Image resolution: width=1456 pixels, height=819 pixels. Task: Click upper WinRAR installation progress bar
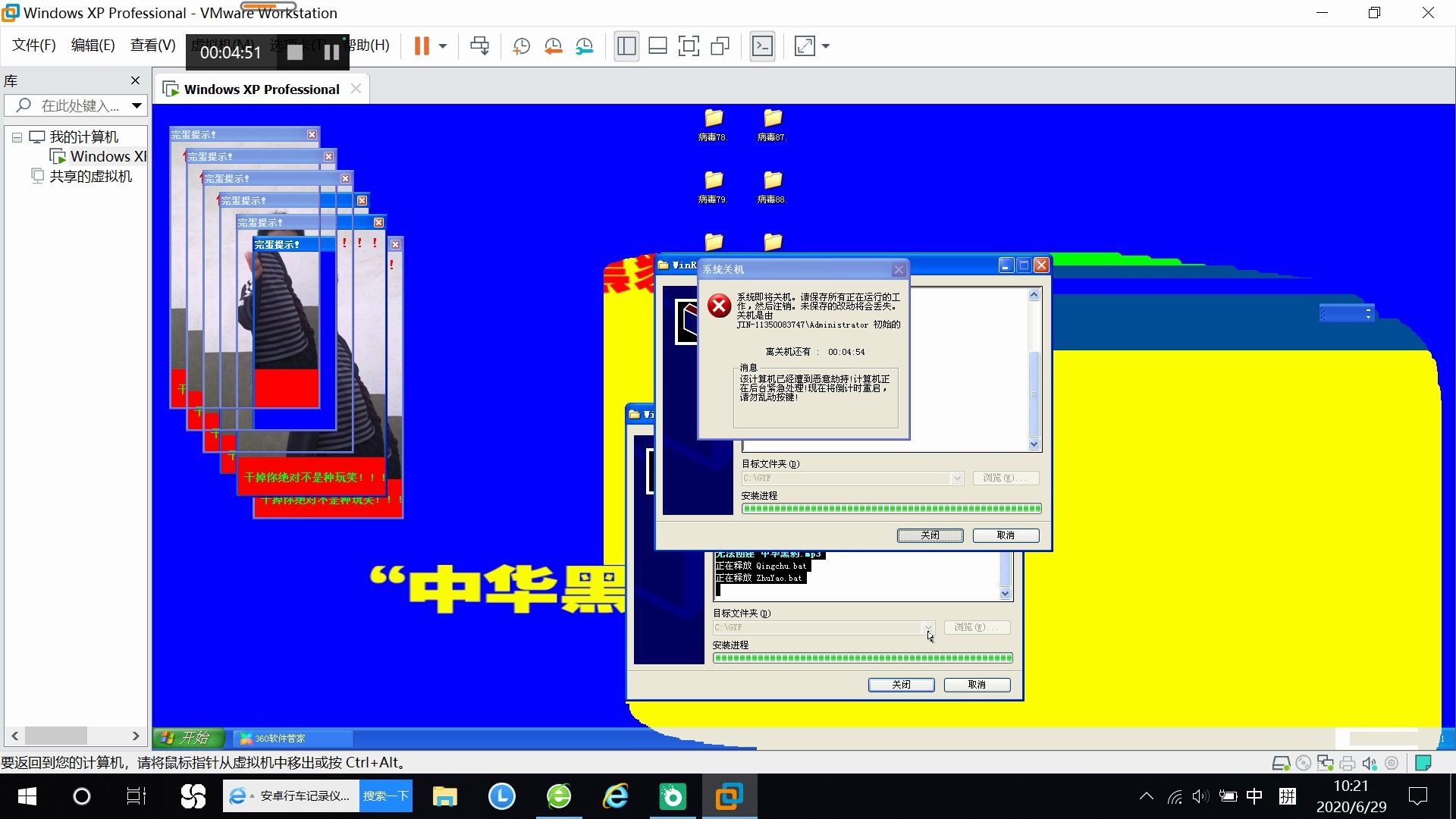[x=892, y=509]
